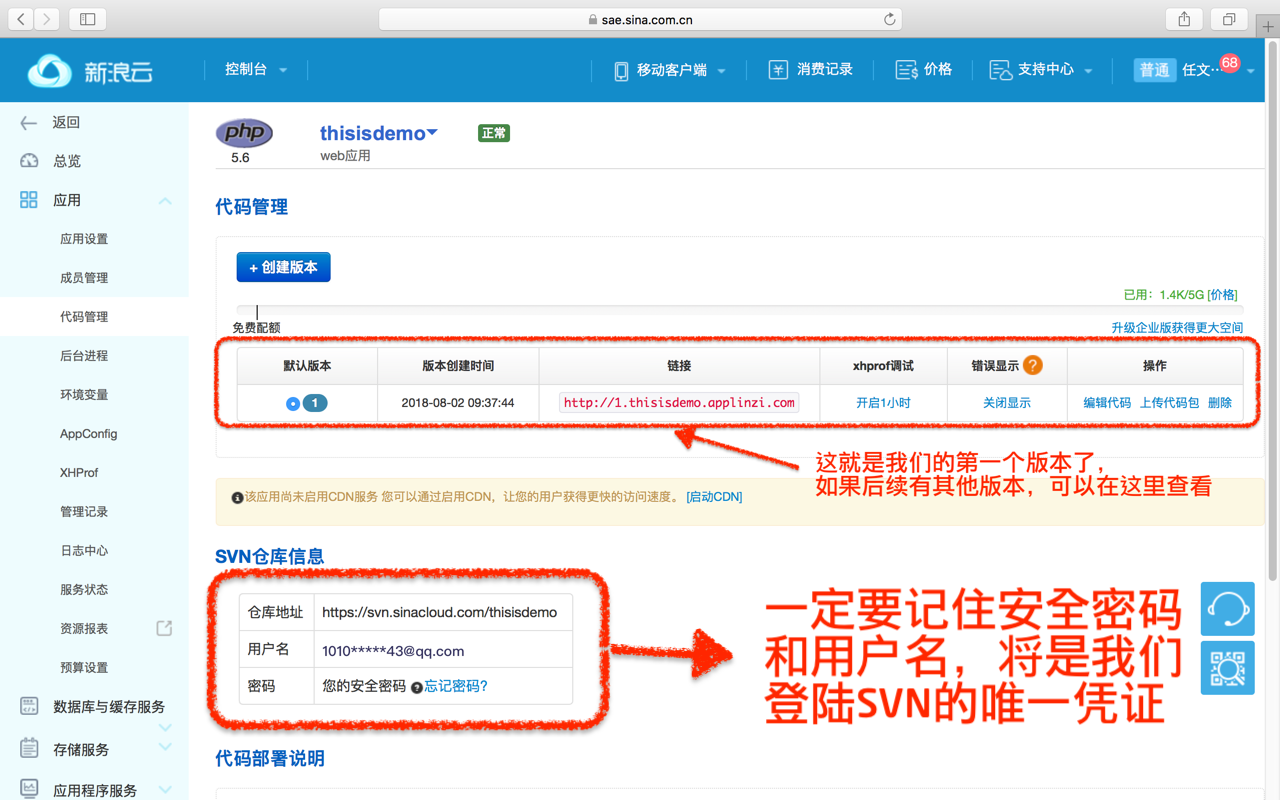Click the help icon before 忘记密码
This screenshot has width=1280, height=800.
tap(417, 687)
